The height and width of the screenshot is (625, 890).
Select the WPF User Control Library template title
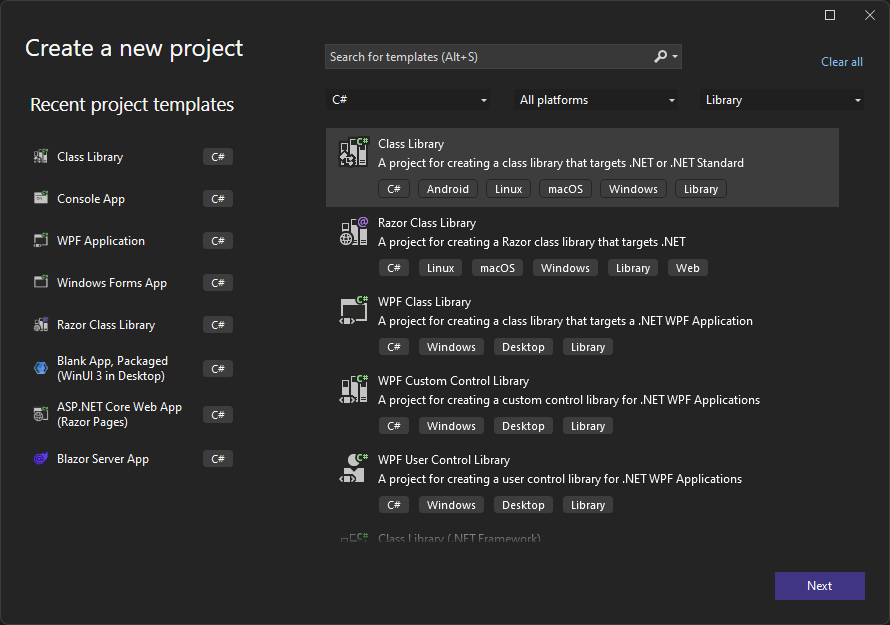[x=444, y=460]
